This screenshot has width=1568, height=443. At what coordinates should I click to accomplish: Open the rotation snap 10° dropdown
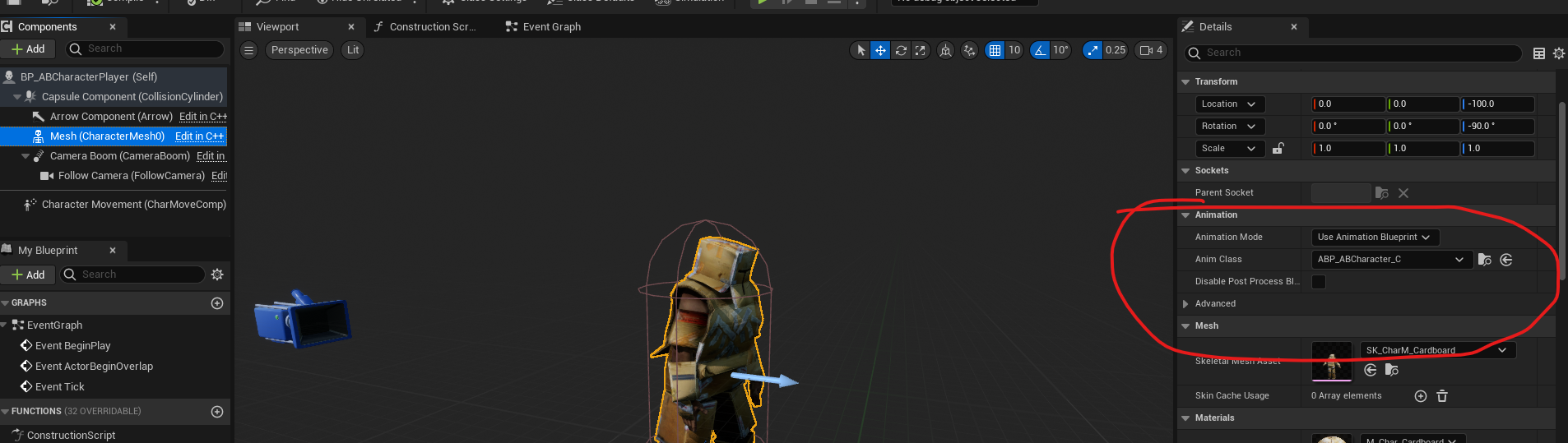tap(1060, 50)
